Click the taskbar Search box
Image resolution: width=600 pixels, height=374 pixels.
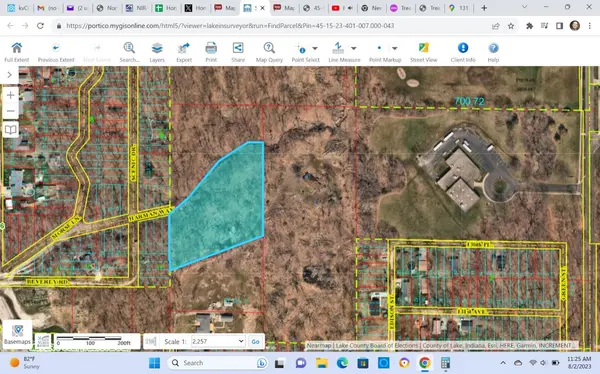(x=219, y=363)
